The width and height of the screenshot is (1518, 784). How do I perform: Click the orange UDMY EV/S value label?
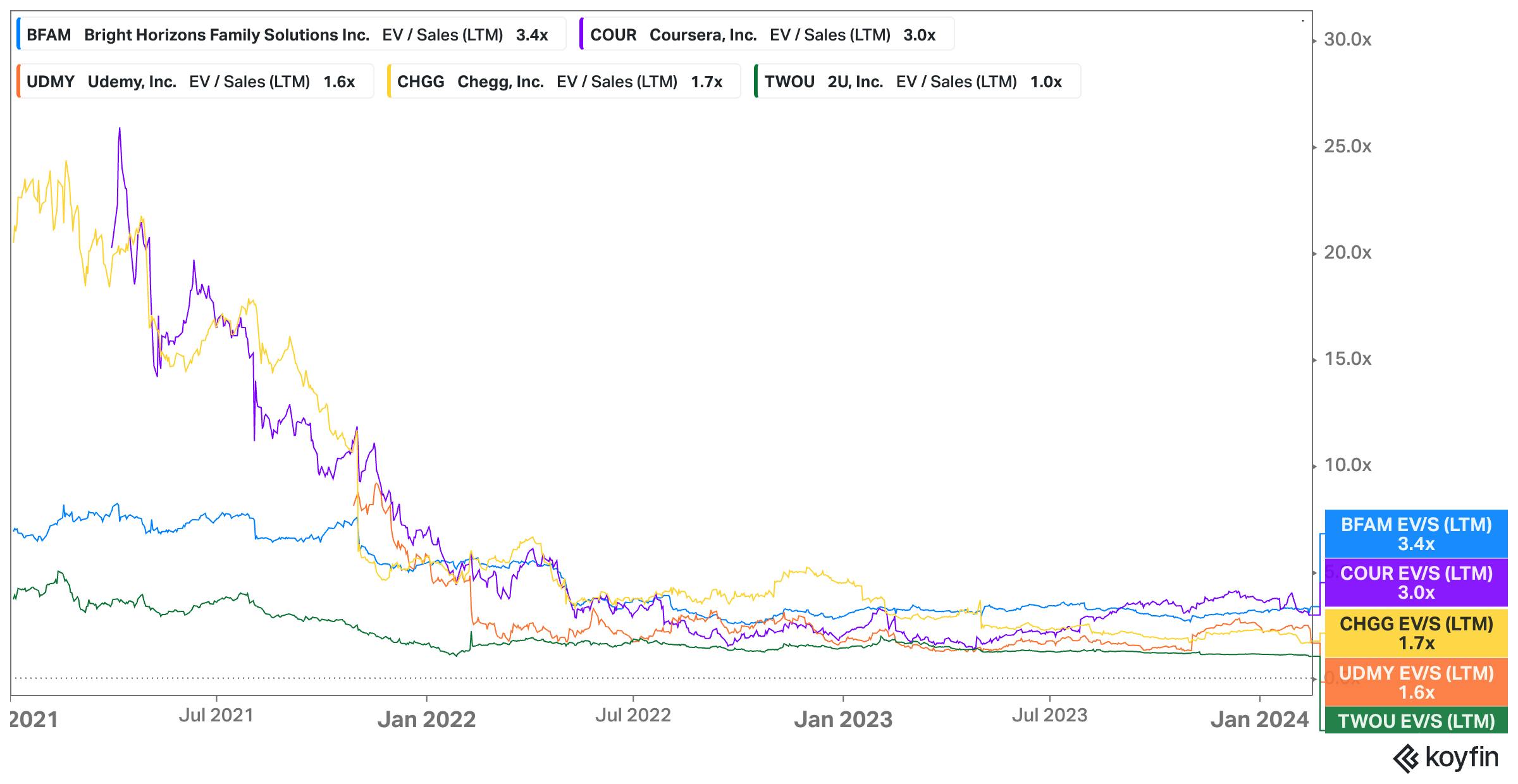pos(1416,683)
